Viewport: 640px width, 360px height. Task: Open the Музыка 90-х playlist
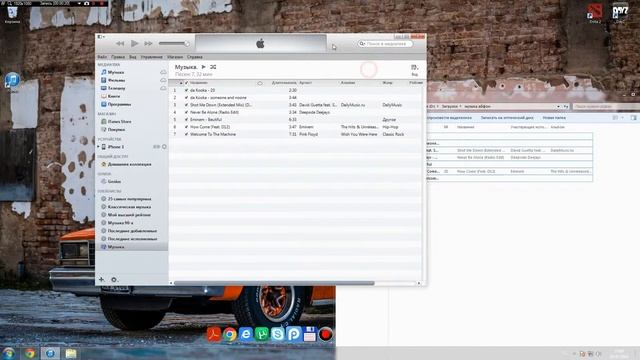coord(120,223)
